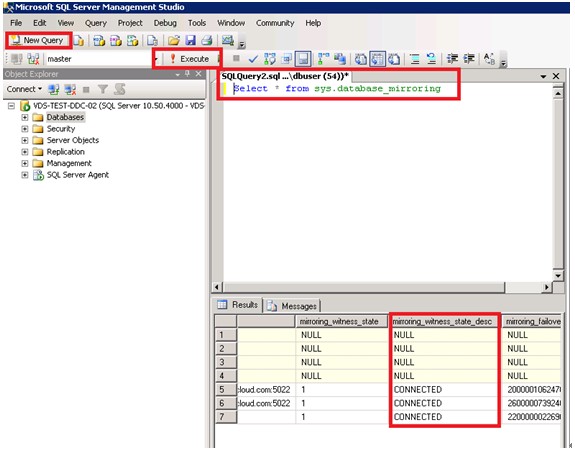Screen dimensions: 575x462
Task: Switch to the Results tab
Action: pos(238,305)
